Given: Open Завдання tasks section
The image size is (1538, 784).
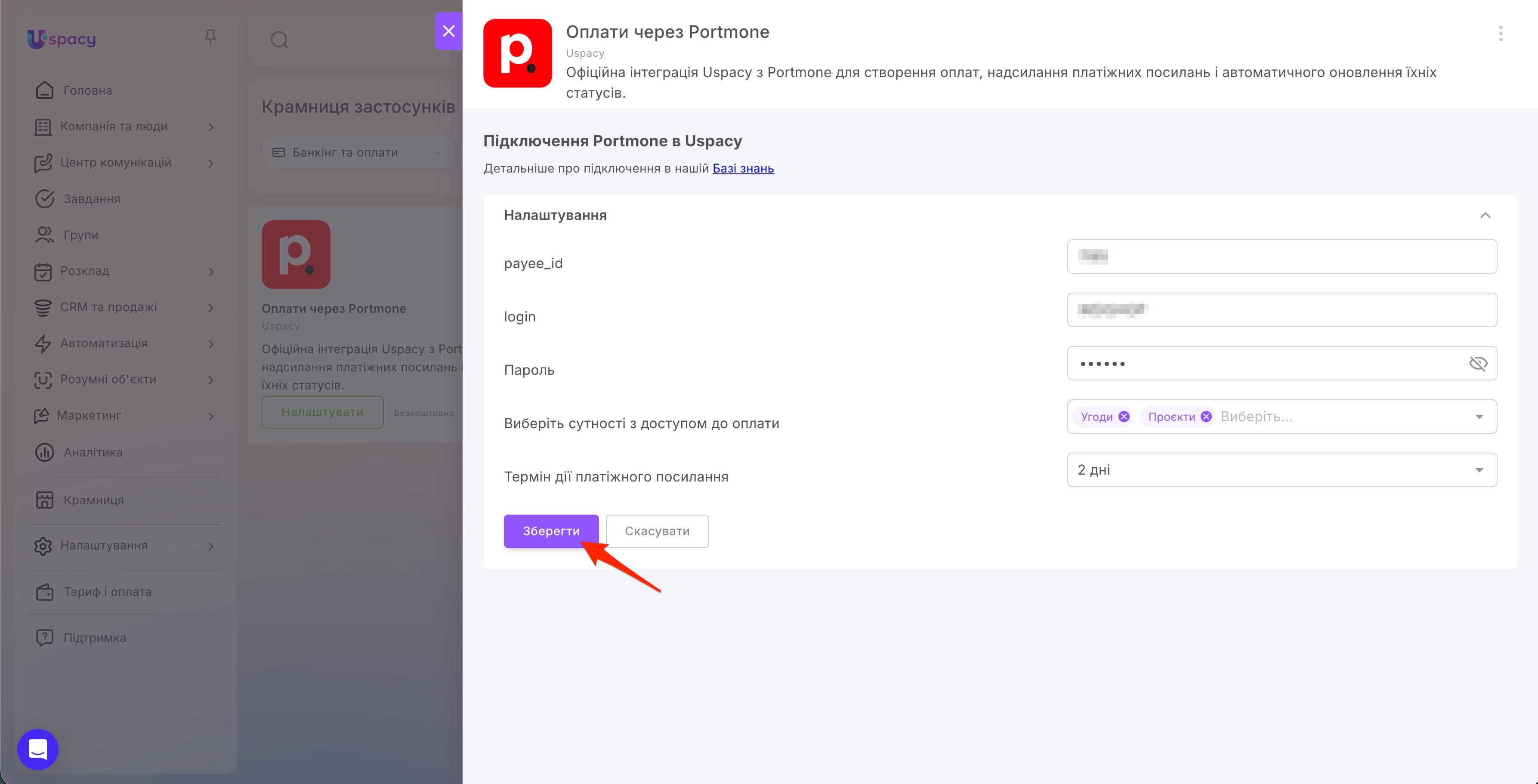Looking at the screenshot, I should tap(92, 199).
